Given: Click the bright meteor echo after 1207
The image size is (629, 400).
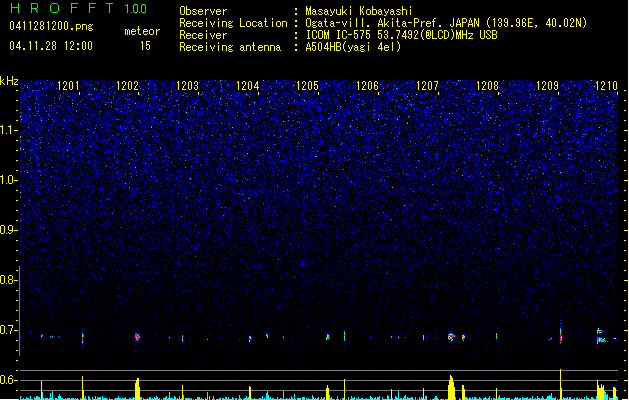Looking at the screenshot, I should point(450,337).
